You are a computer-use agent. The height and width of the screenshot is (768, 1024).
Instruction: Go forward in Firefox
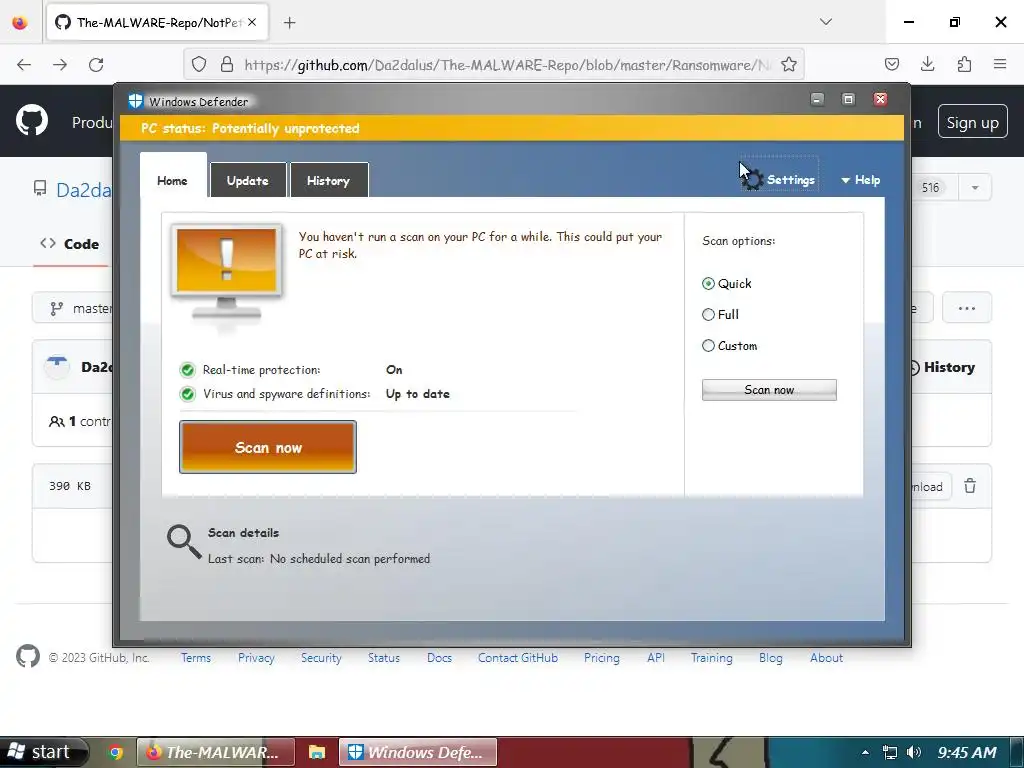click(60, 65)
